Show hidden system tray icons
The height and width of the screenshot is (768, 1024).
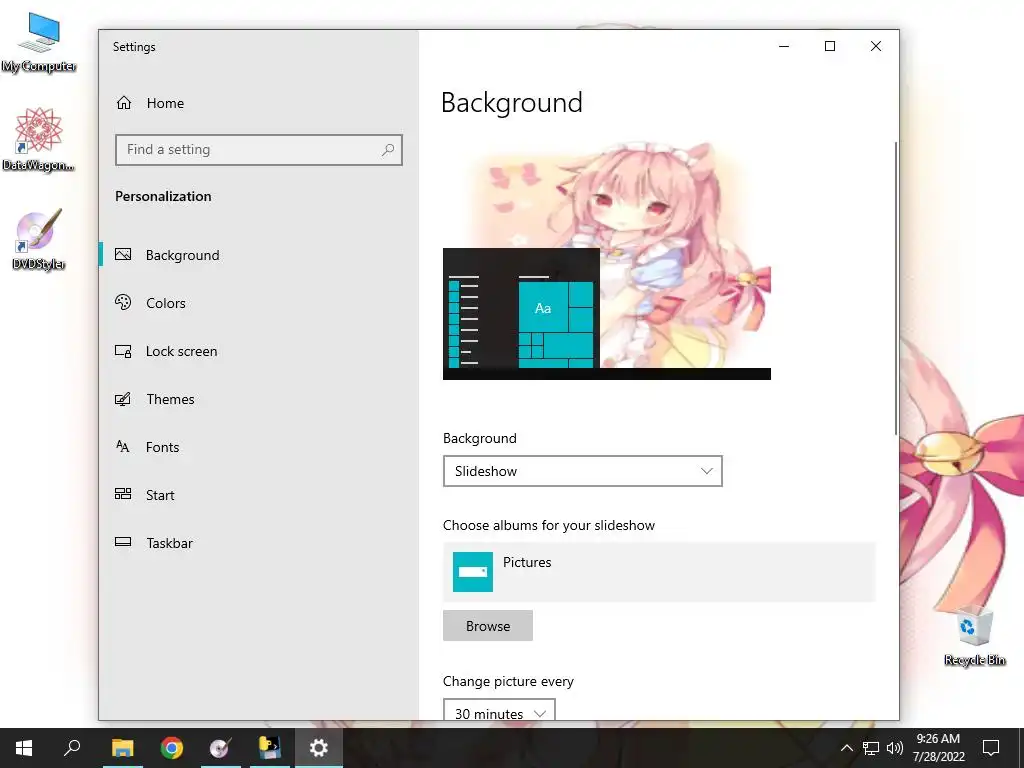(x=846, y=748)
